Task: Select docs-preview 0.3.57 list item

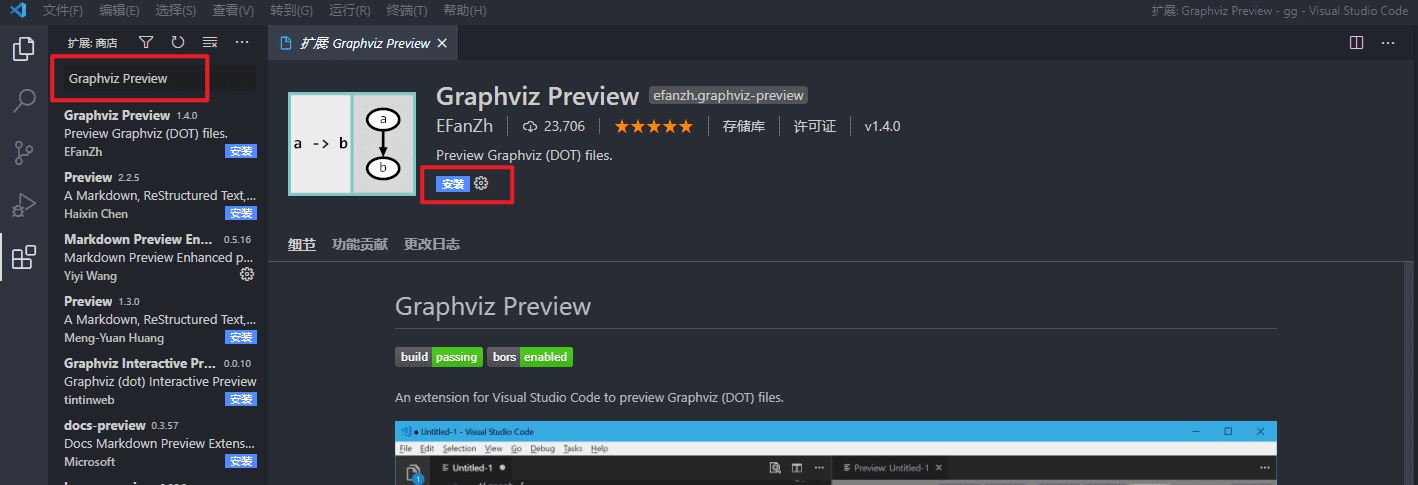Action: [x=158, y=443]
